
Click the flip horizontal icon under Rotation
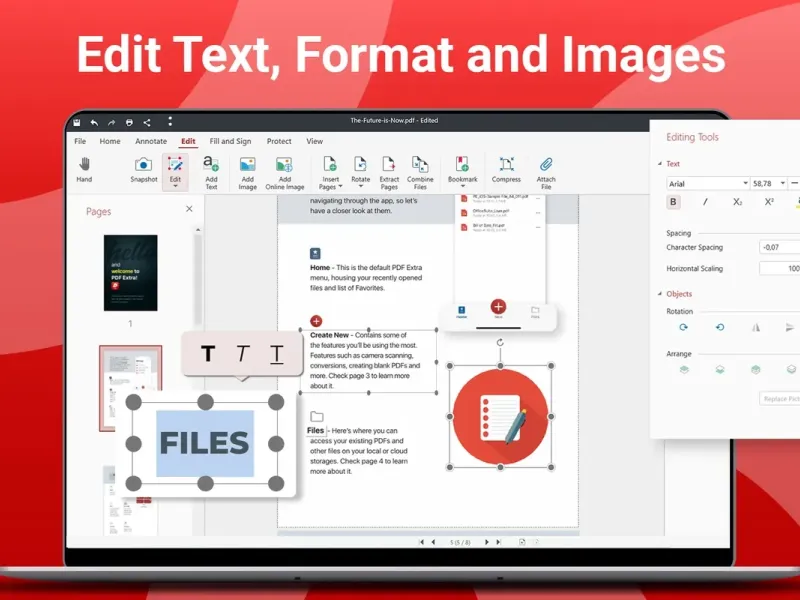pyautogui.click(x=756, y=328)
